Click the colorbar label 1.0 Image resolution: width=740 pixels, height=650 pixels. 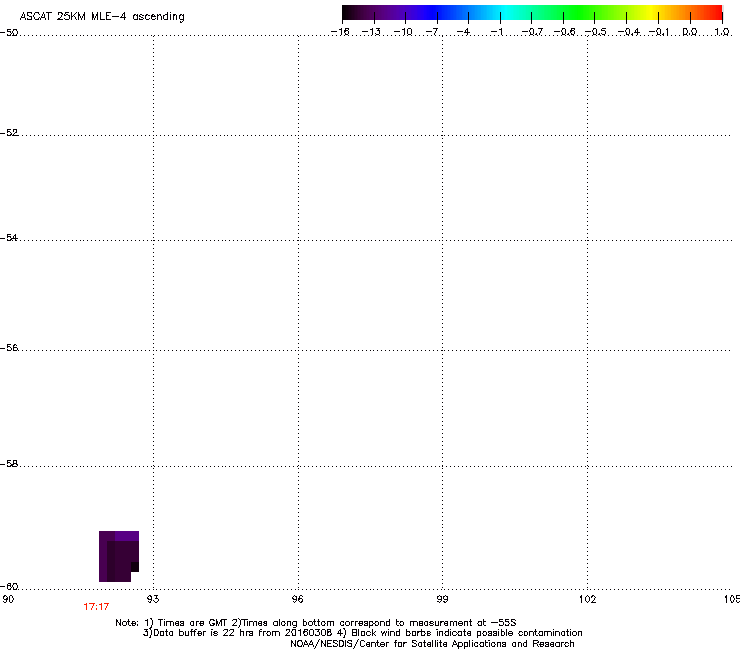pos(722,32)
